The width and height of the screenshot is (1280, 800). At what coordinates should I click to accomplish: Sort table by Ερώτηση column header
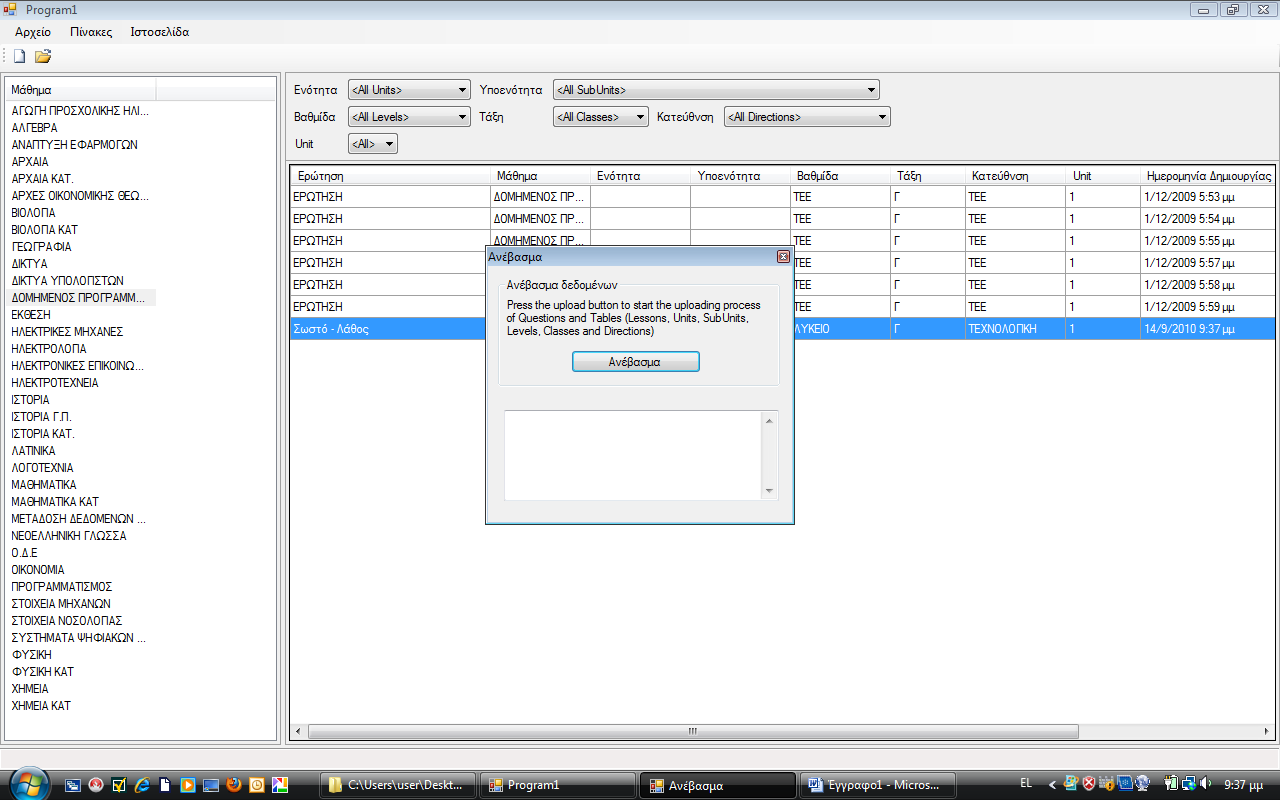[x=390, y=176]
